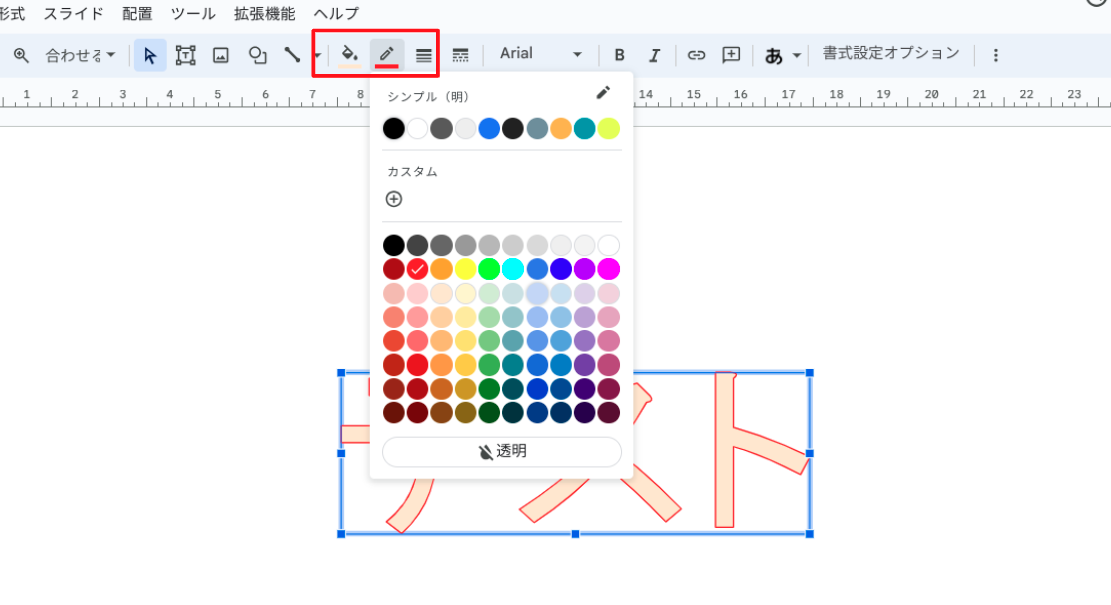Add a custom color with plus icon
Viewport: 1111px width, 605px height.
(x=394, y=199)
